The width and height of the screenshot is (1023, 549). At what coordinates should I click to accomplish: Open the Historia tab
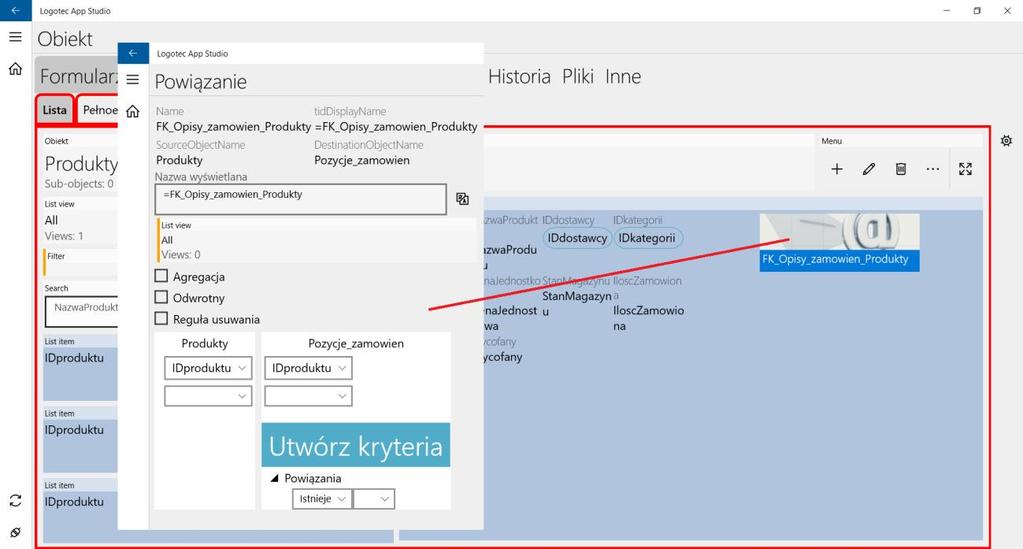coord(519,77)
